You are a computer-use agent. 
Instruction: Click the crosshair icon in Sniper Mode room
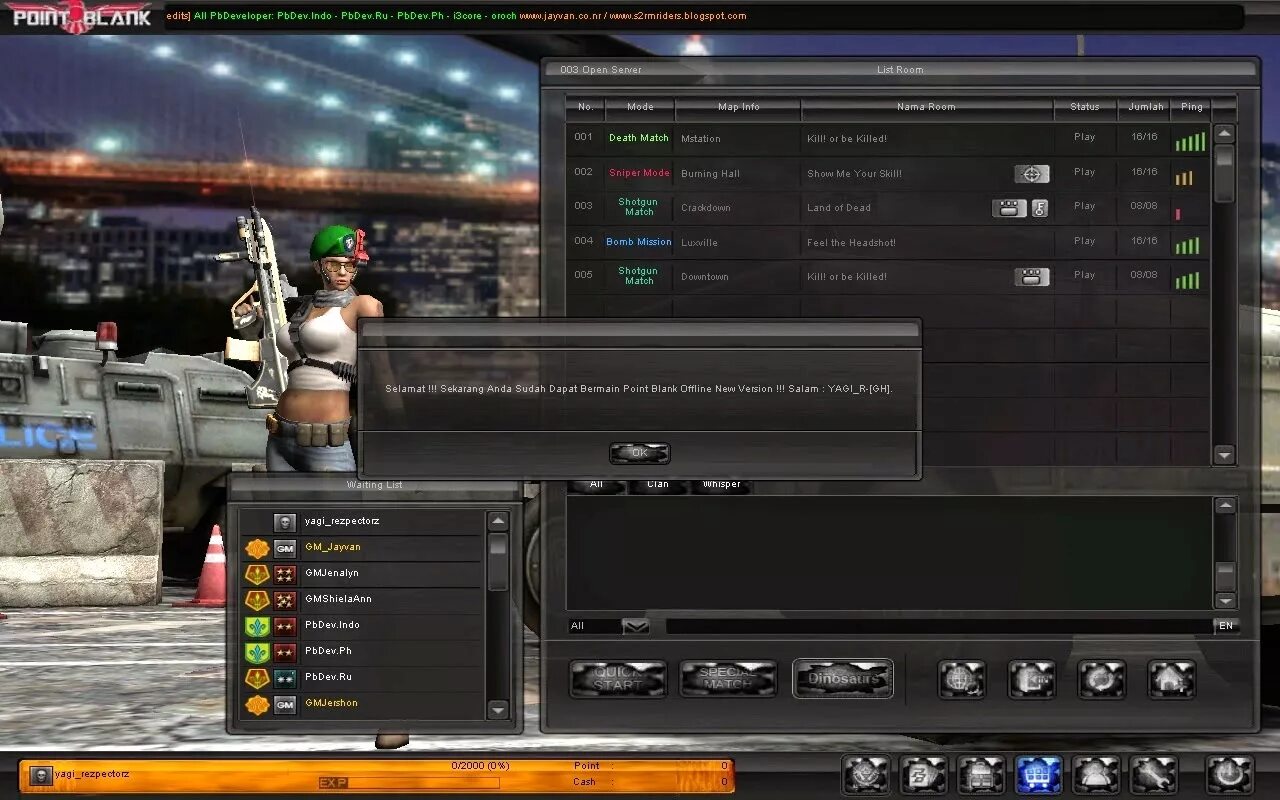[1032, 174]
